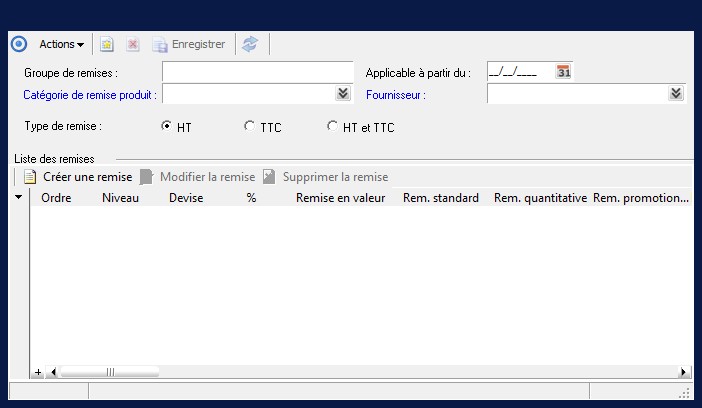702x408 pixels.
Task: Click the blue circle icon beside Actions
Action: point(19,44)
